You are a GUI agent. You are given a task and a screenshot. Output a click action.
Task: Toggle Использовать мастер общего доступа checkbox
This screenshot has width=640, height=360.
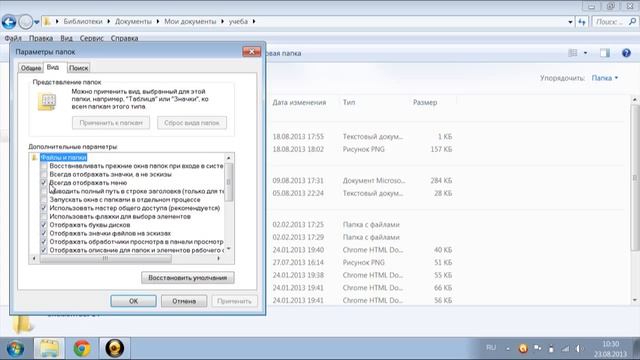click(x=44, y=208)
